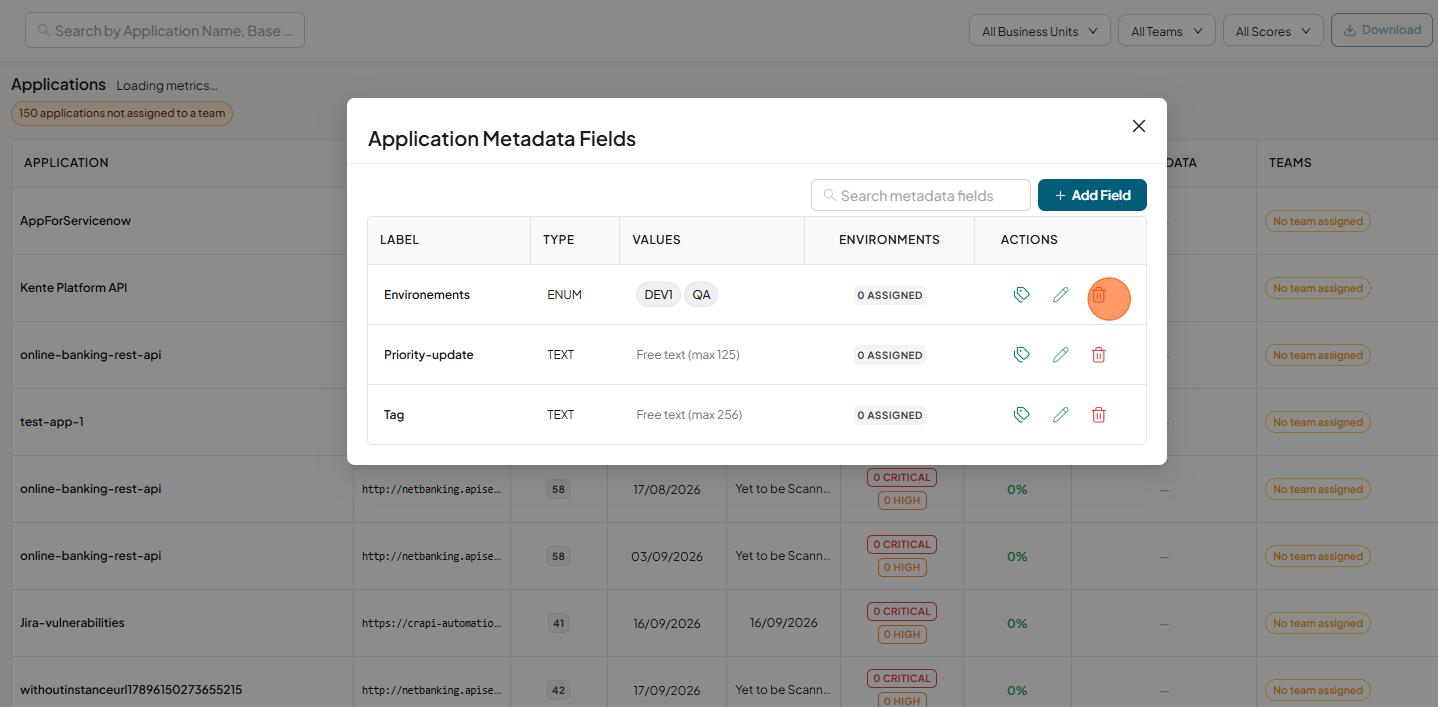Click 0 ASSIGNED badge in Priority-update row

click(890, 356)
